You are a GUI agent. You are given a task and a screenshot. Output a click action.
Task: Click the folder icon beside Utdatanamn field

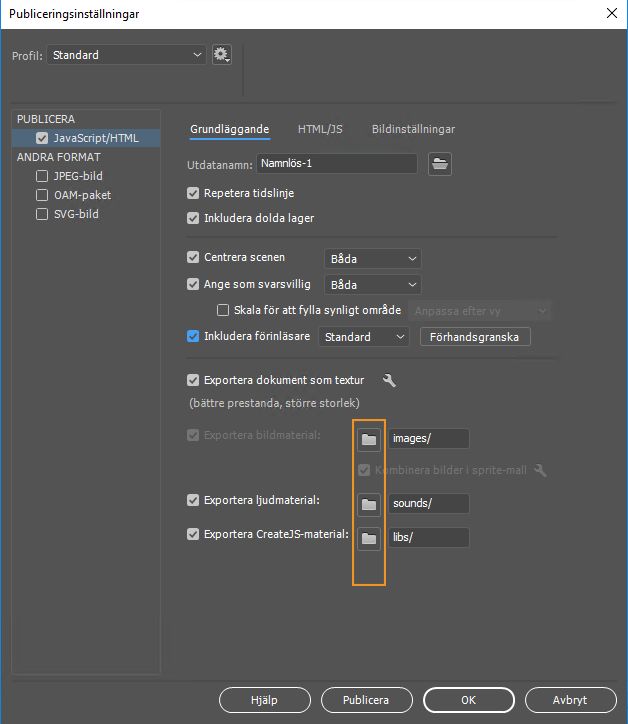439,164
